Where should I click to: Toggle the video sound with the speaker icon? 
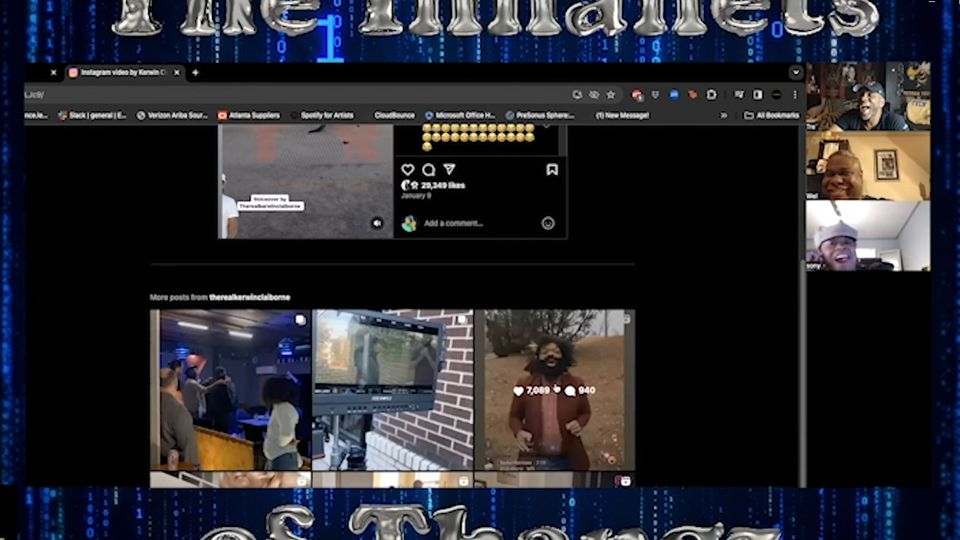point(377,223)
